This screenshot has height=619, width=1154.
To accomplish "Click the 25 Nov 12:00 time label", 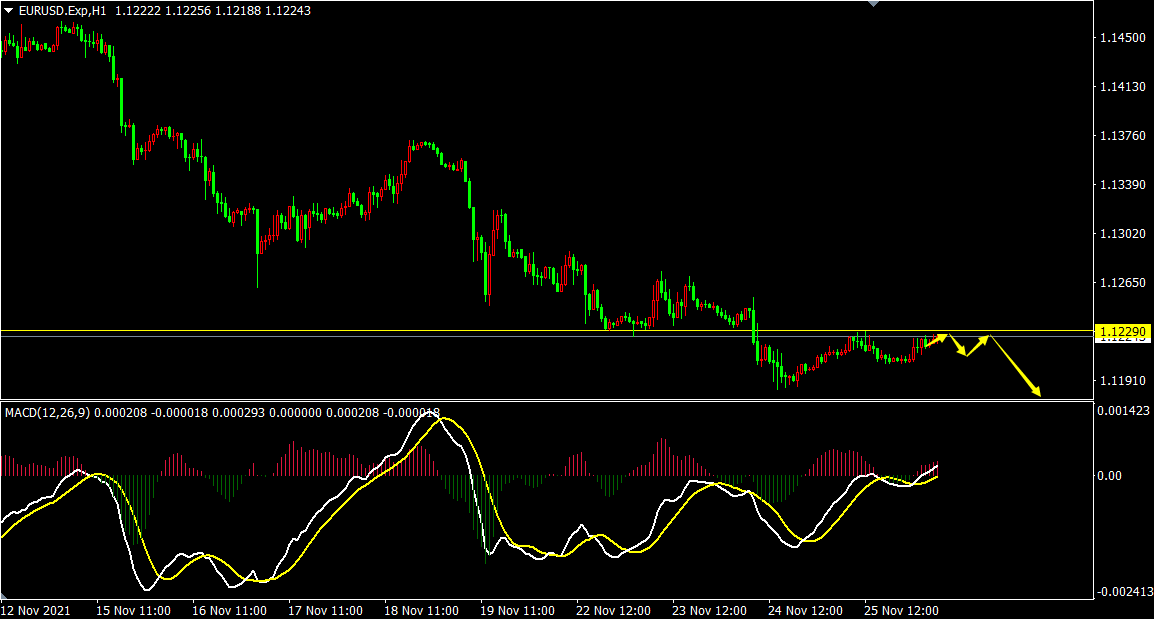I will click(901, 610).
